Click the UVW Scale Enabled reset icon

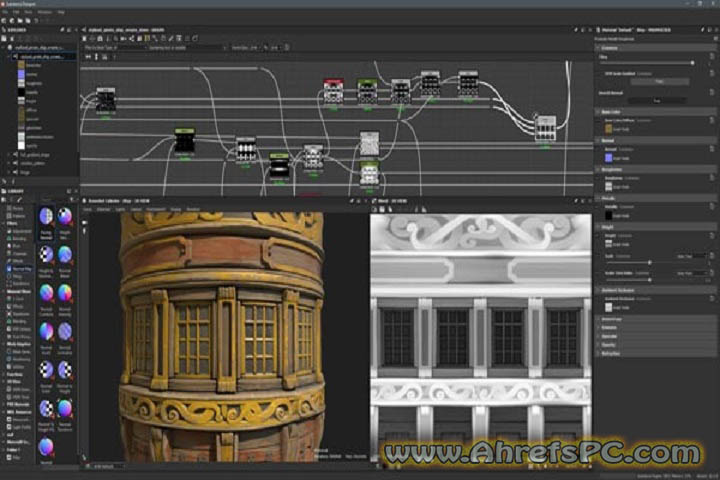(x=712, y=73)
